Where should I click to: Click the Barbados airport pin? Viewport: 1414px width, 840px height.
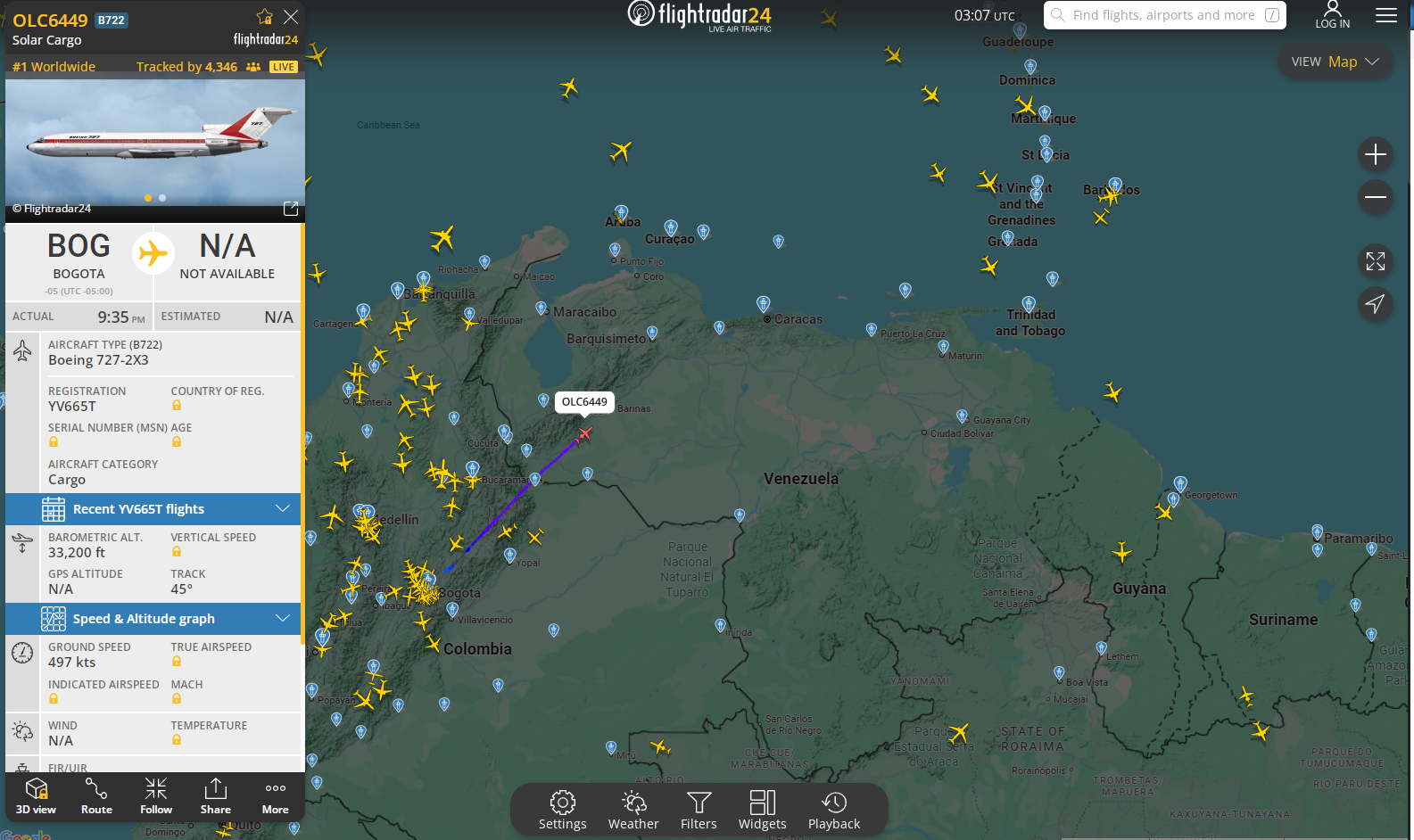pos(1115,185)
